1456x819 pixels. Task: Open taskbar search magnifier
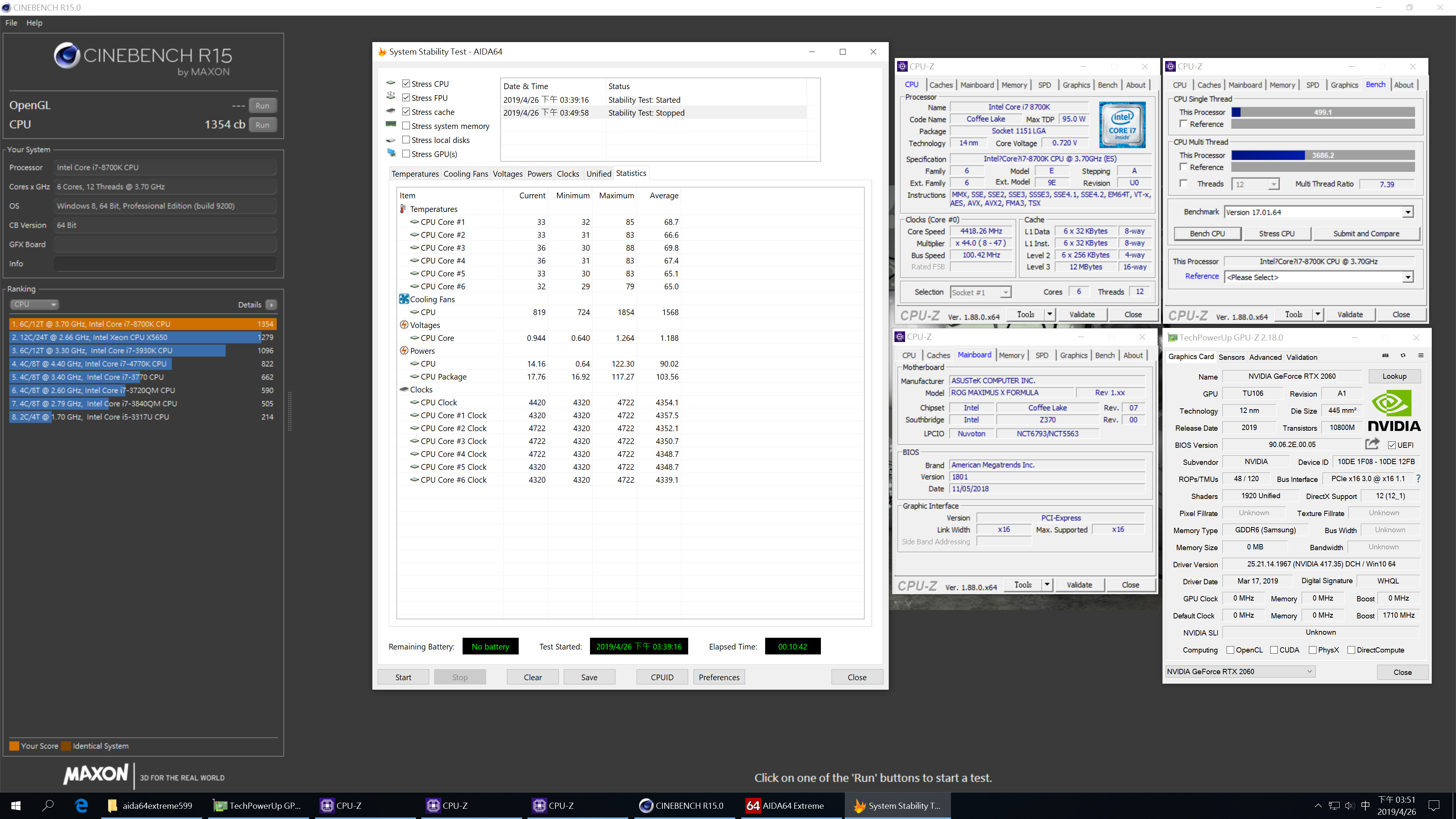(x=48, y=805)
